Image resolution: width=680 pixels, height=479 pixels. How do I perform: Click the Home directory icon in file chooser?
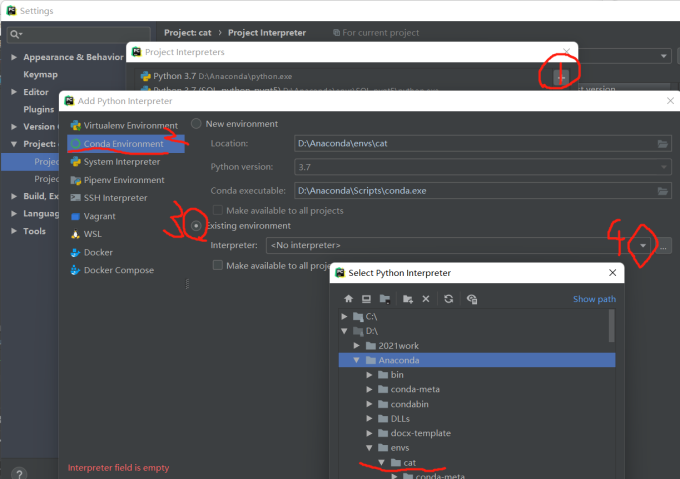tap(348, 299)
